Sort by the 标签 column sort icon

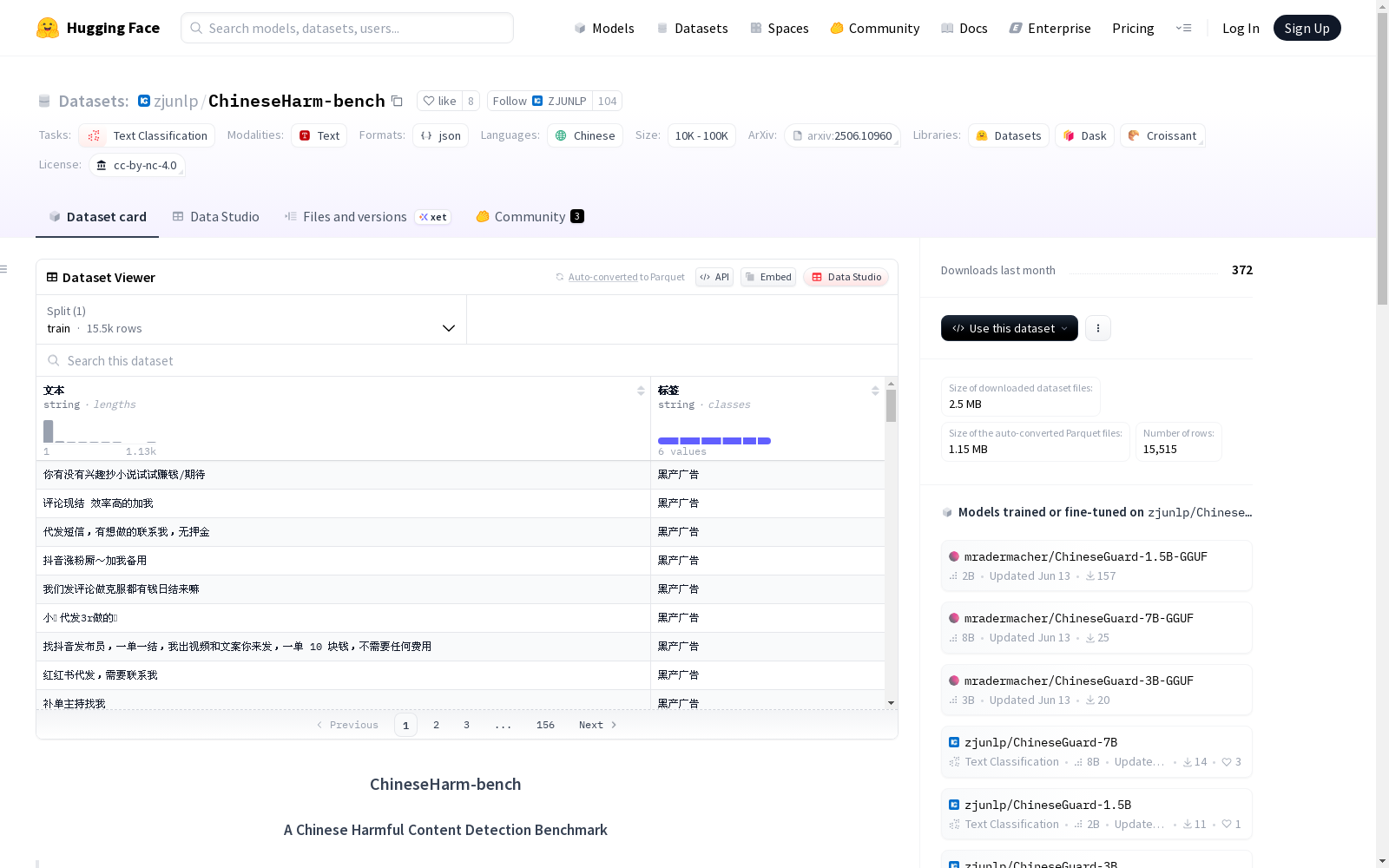pyautogui.click(x=875, y=391)
